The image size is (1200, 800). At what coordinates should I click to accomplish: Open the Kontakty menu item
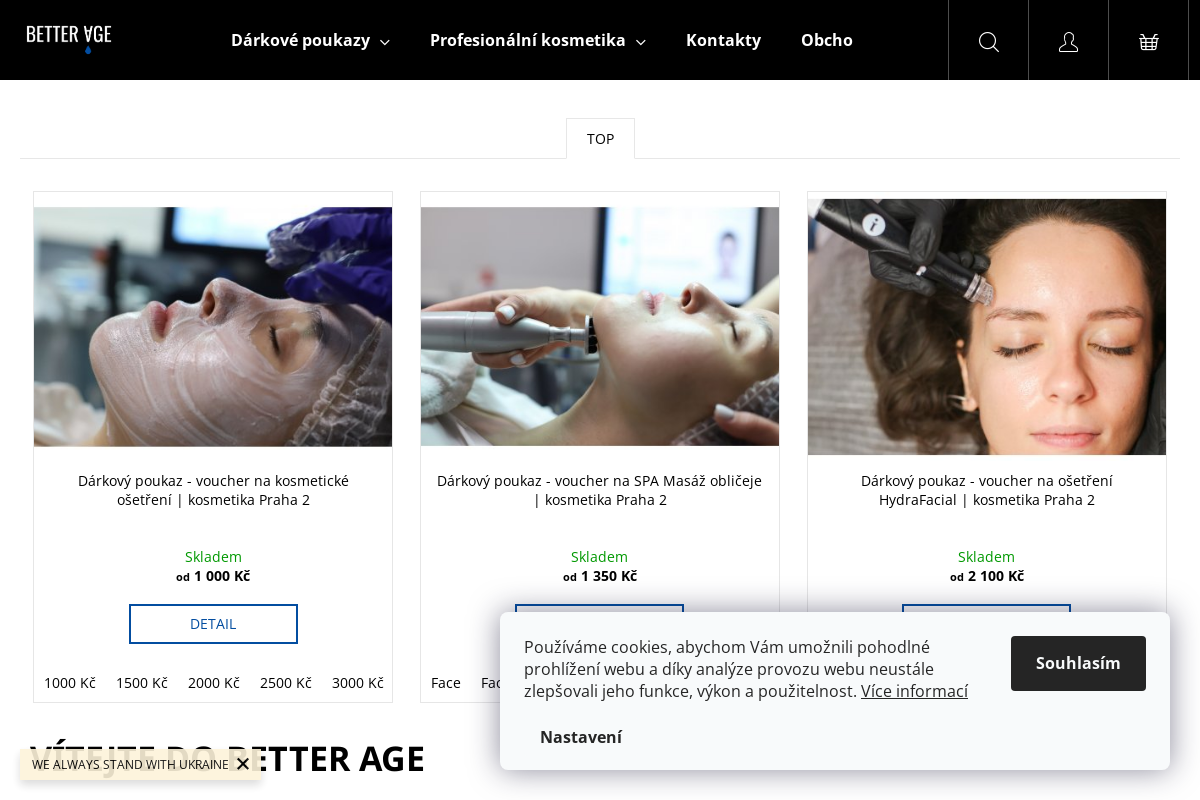point(723,40)
